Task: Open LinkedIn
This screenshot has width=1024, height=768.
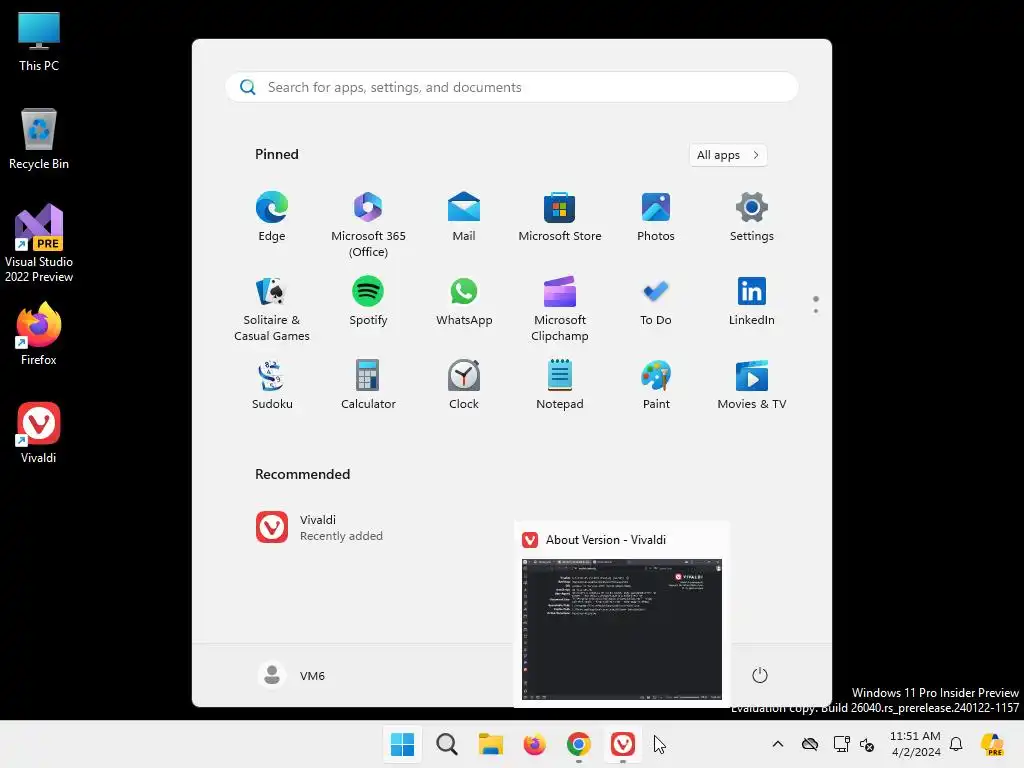Action: pyautogui.click(x=752, y=301)
